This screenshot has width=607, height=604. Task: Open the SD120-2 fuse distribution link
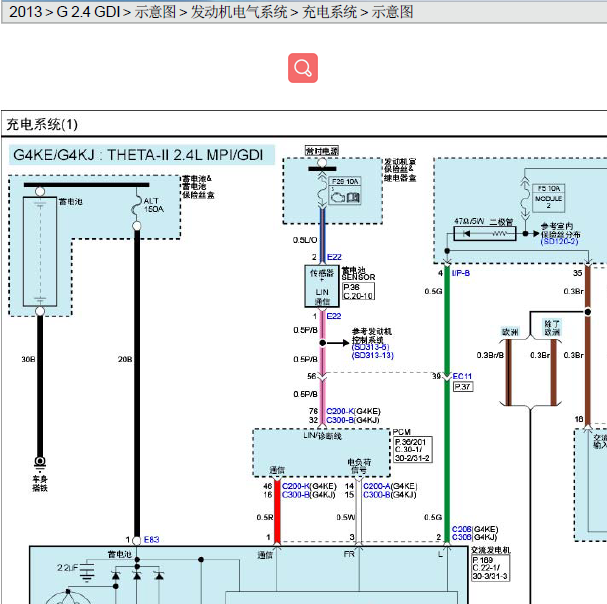coord(559,242)
